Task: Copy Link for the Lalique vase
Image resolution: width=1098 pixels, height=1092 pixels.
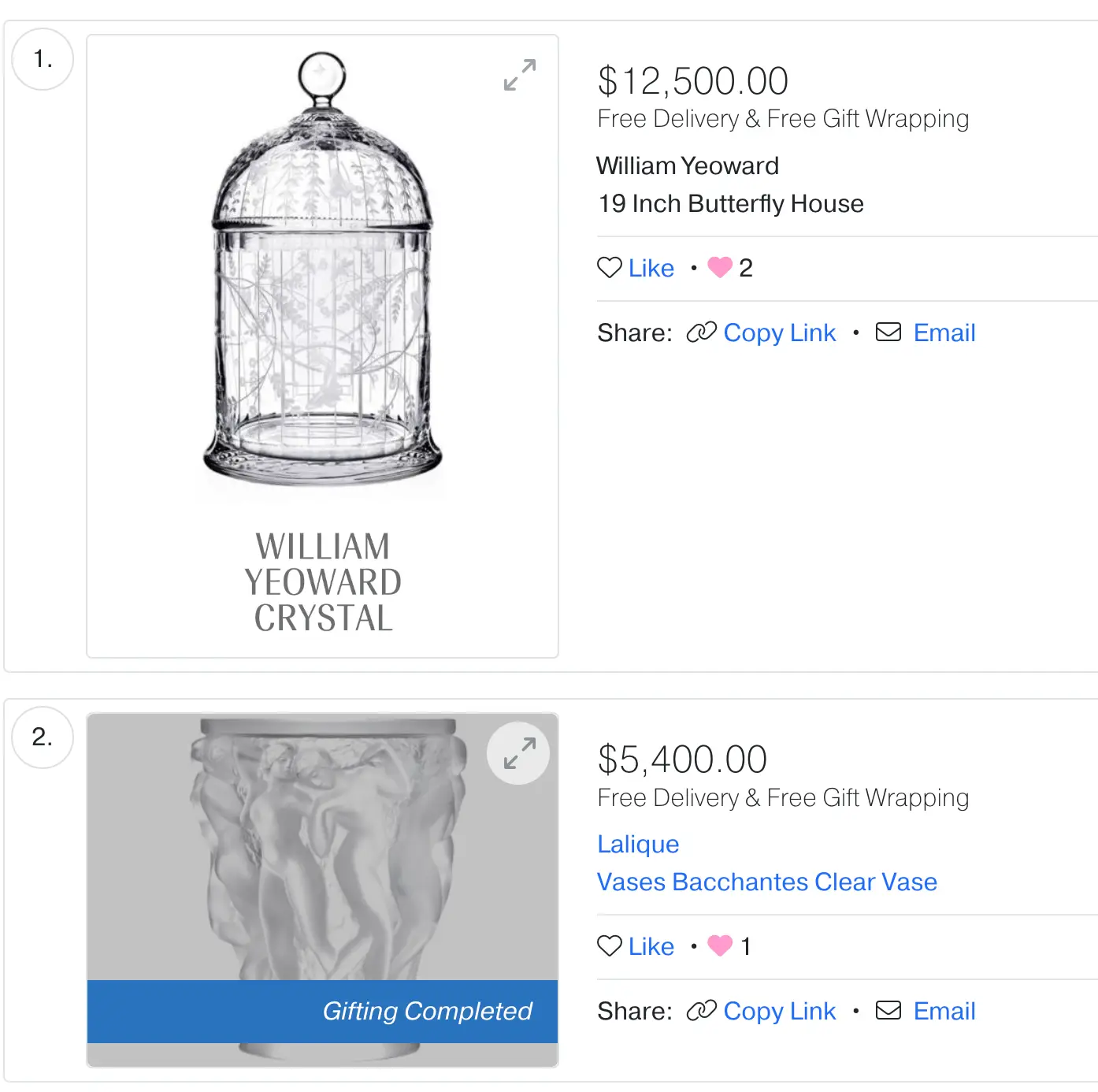Action: (x=779, y=1011)
